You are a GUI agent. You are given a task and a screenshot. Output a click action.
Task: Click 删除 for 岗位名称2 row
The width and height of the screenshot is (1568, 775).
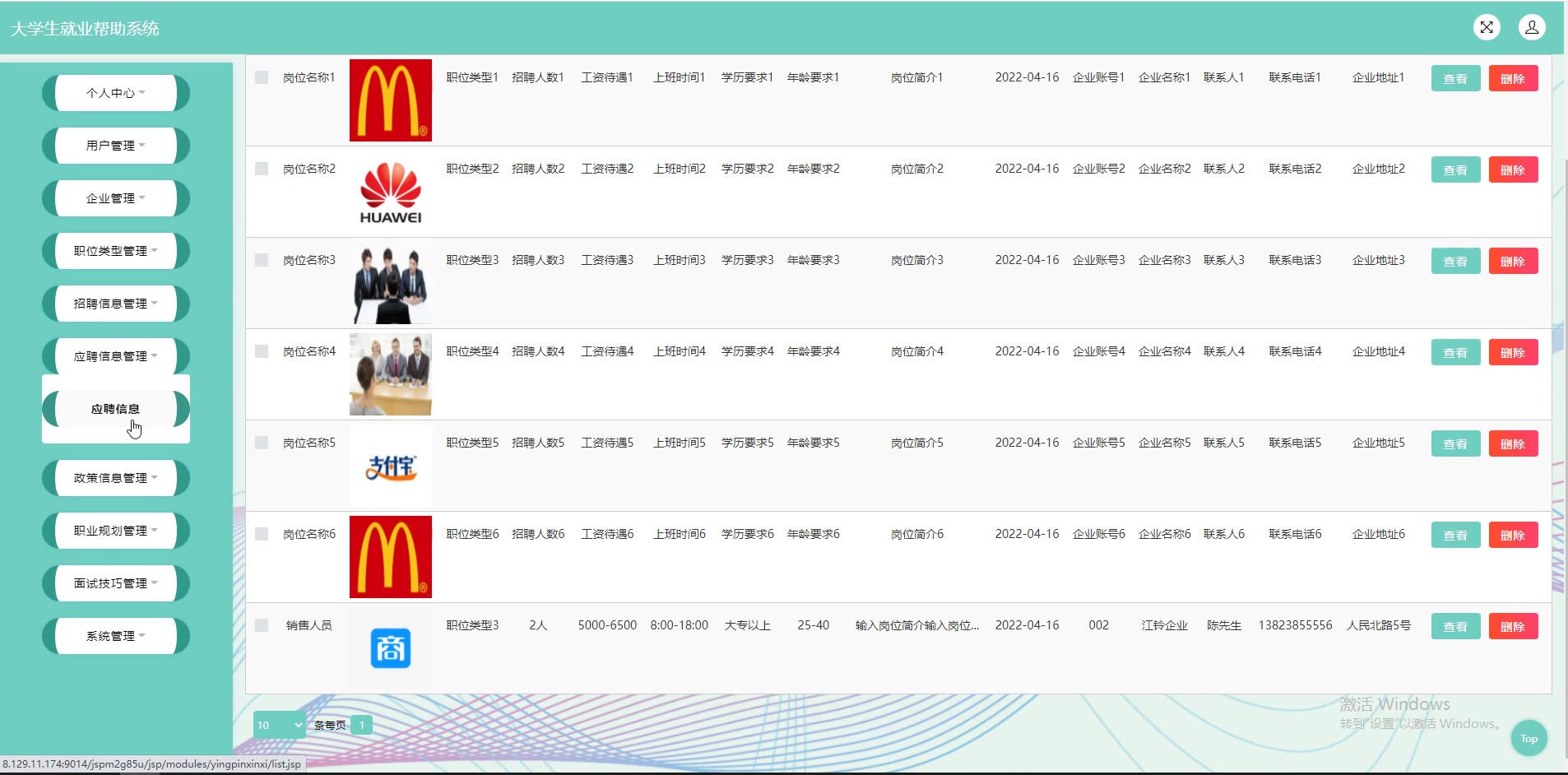tap(1513, 169)
